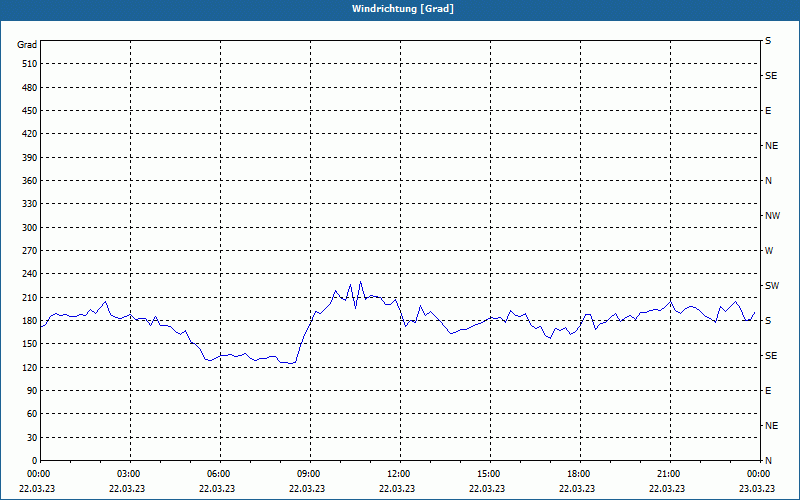Click the 450 degree axis label
800x500 pixels.
(x=30, y=111)
